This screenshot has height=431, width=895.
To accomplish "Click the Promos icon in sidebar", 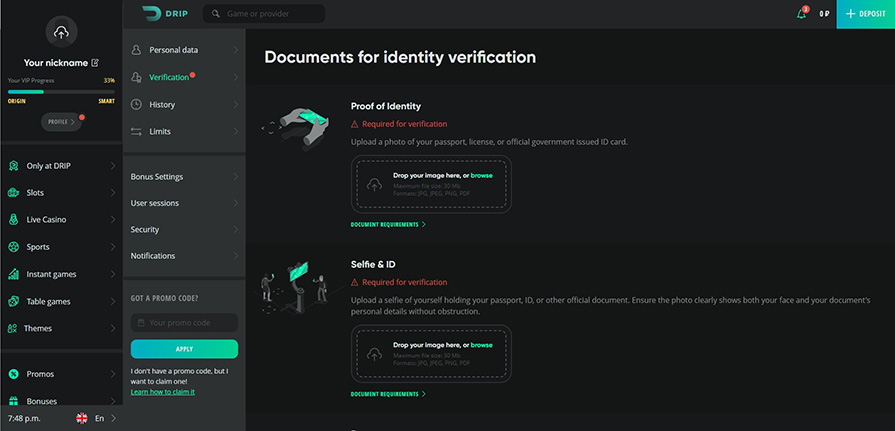I will tap(14, 374).
